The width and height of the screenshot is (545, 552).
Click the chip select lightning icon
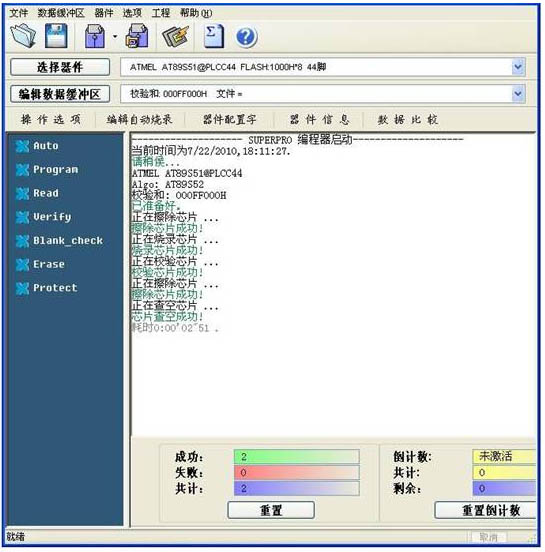click(x=175, y=36)
